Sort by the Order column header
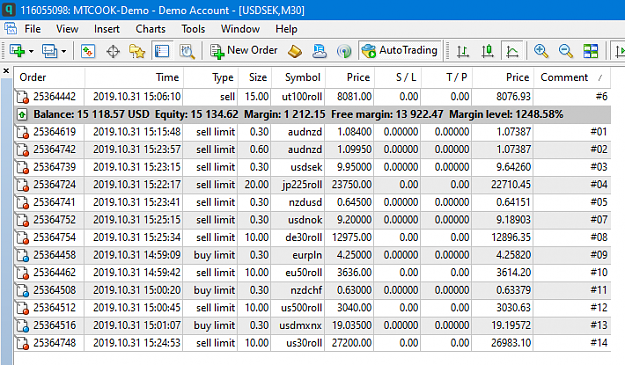Screen dimensions: 625x365 49,77
